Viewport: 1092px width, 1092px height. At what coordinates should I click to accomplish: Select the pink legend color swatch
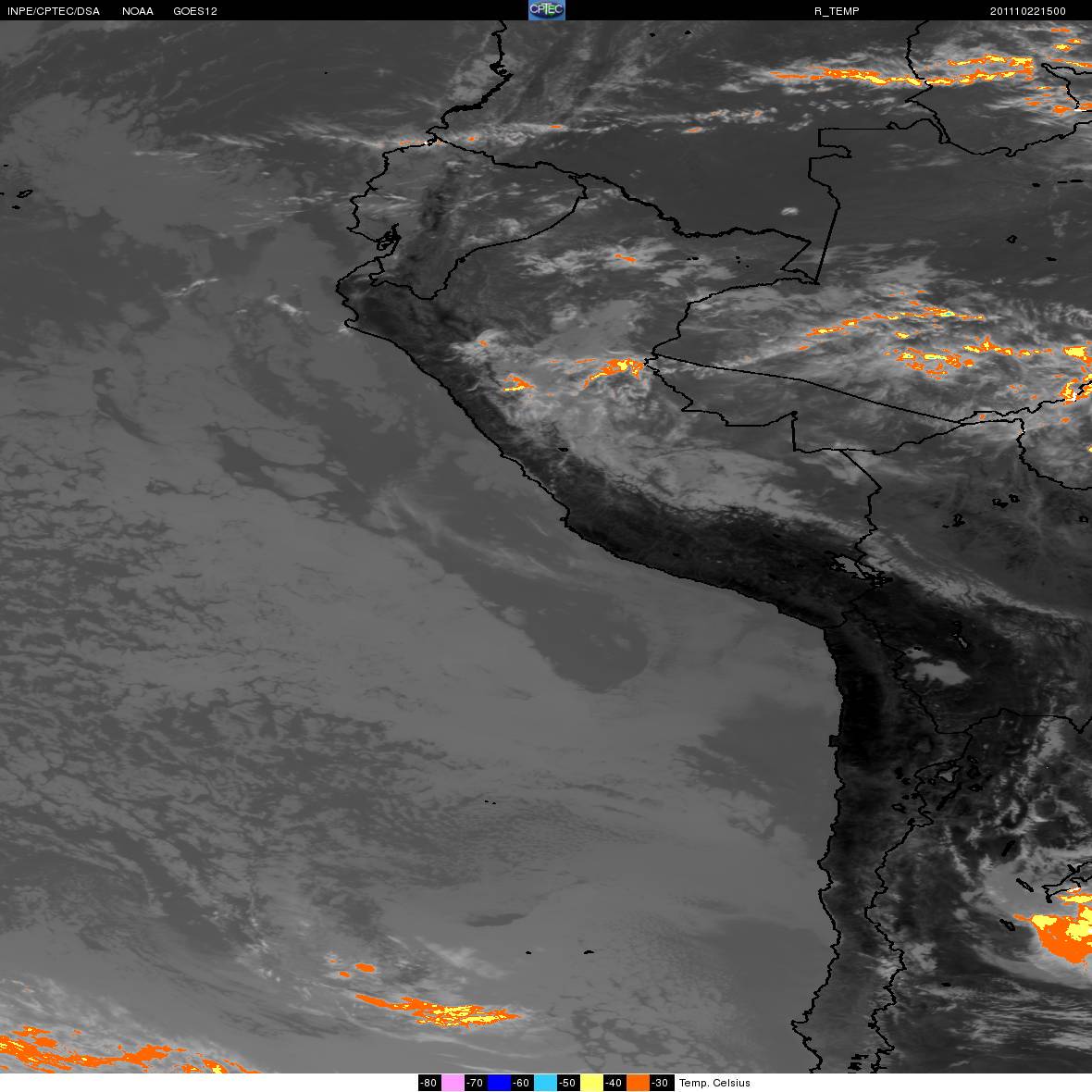tap(453, 1083)
